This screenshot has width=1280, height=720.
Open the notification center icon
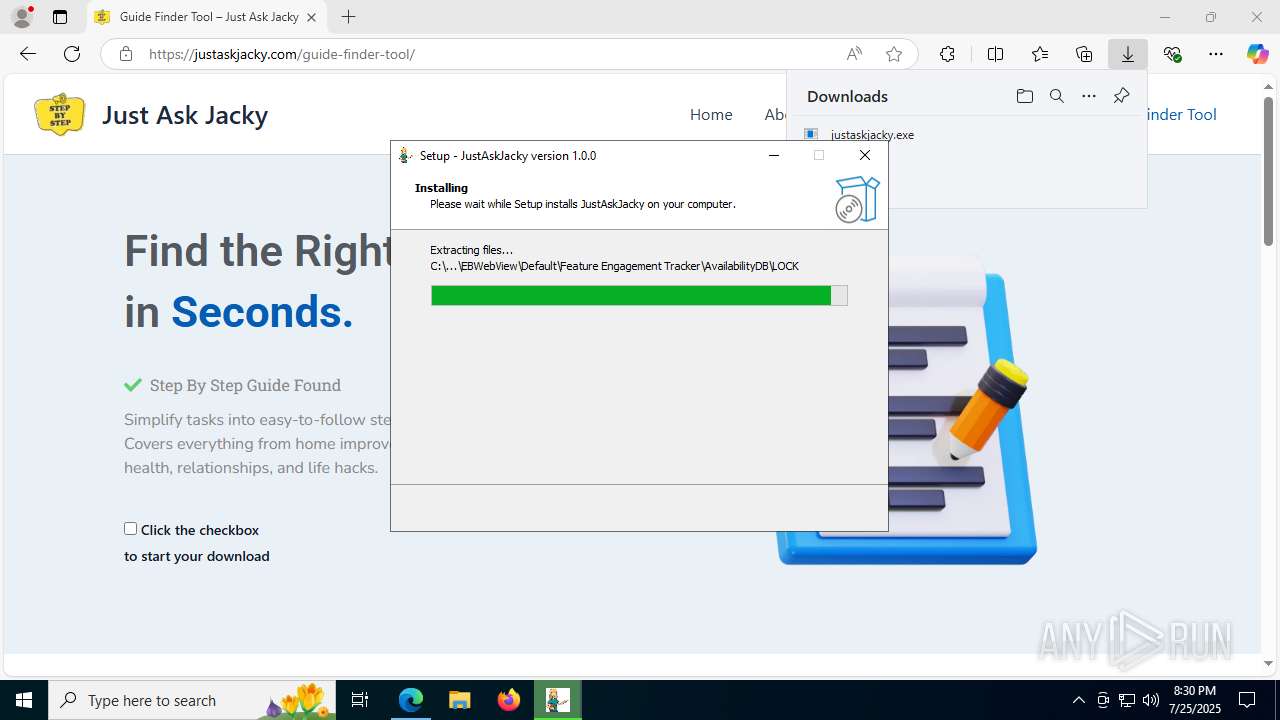tap(1248, 700)
